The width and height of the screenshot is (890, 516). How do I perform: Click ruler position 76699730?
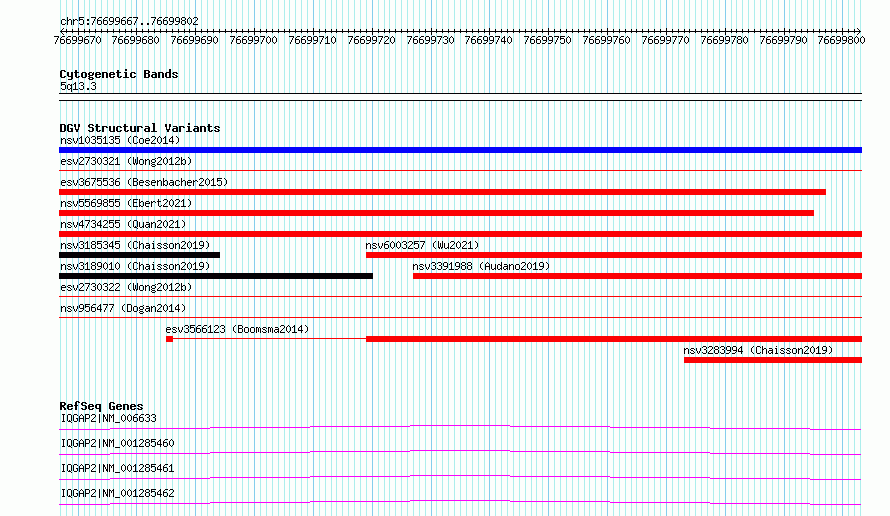click(x=431, y=40)
